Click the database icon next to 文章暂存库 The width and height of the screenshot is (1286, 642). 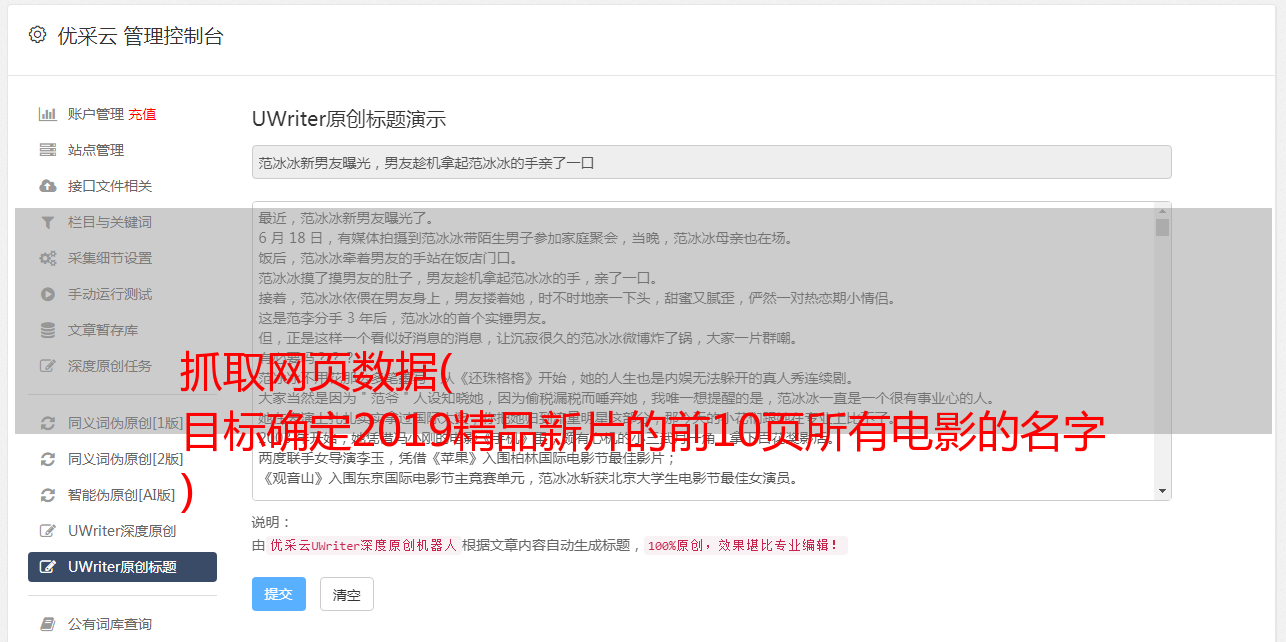tap(47, 330)
